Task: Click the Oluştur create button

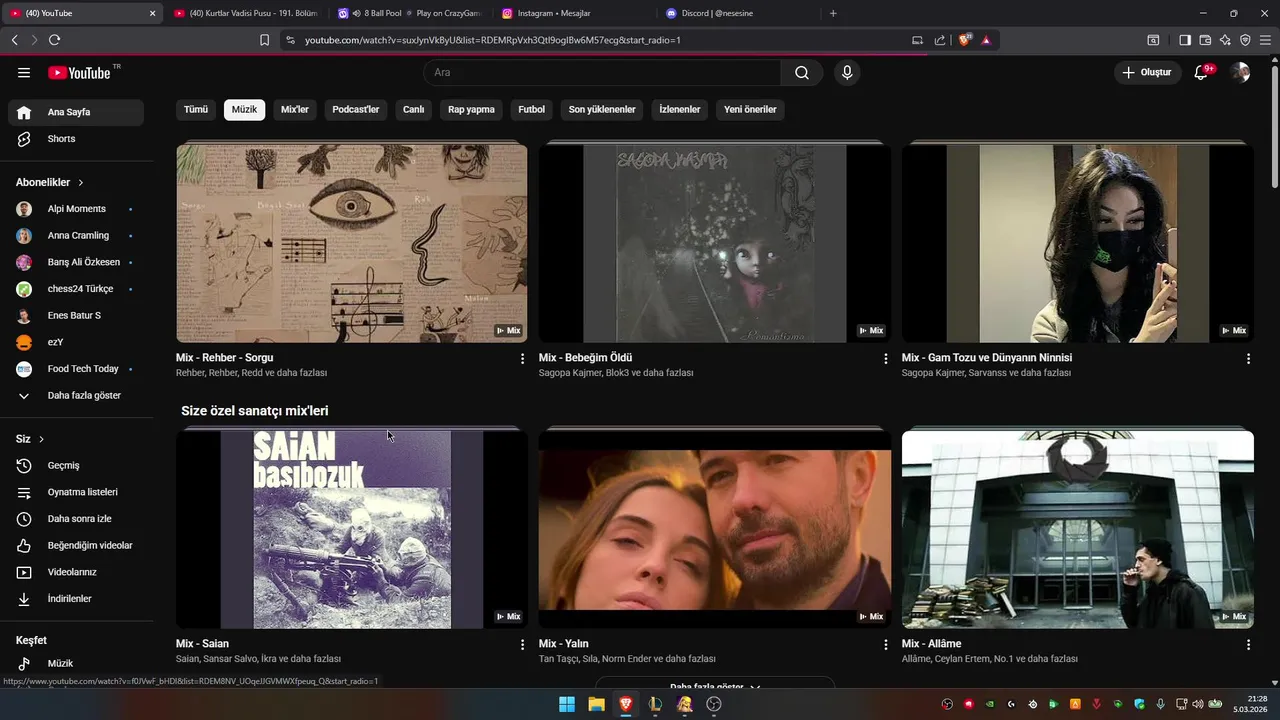Action: pyautogui.click(x=1147, y=73)
